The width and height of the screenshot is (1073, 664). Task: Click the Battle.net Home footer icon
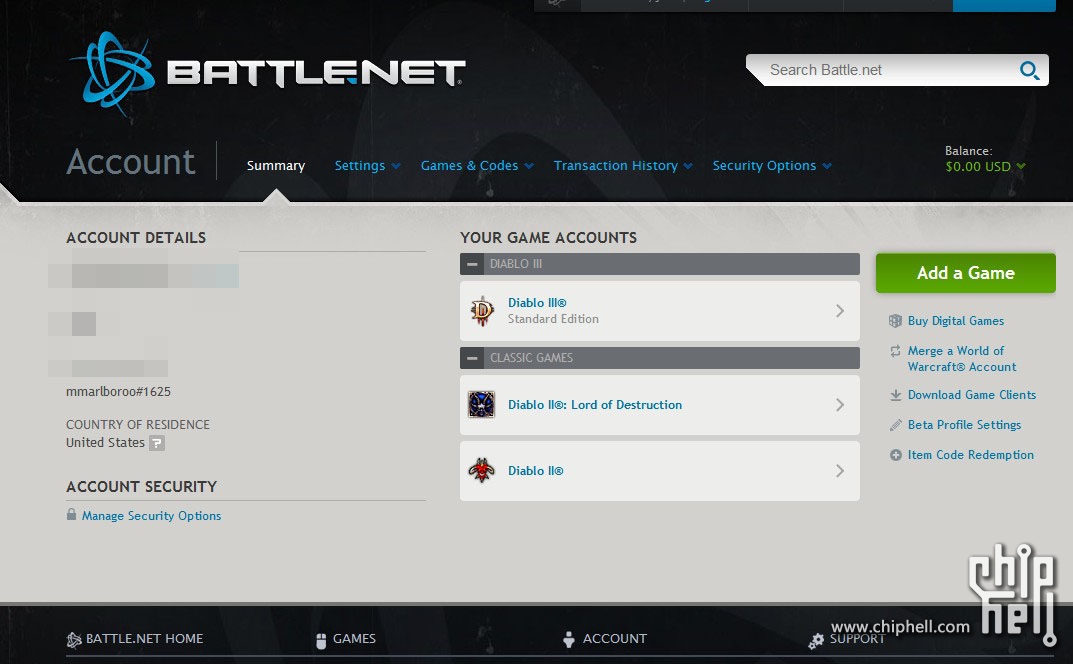[74, 639]
